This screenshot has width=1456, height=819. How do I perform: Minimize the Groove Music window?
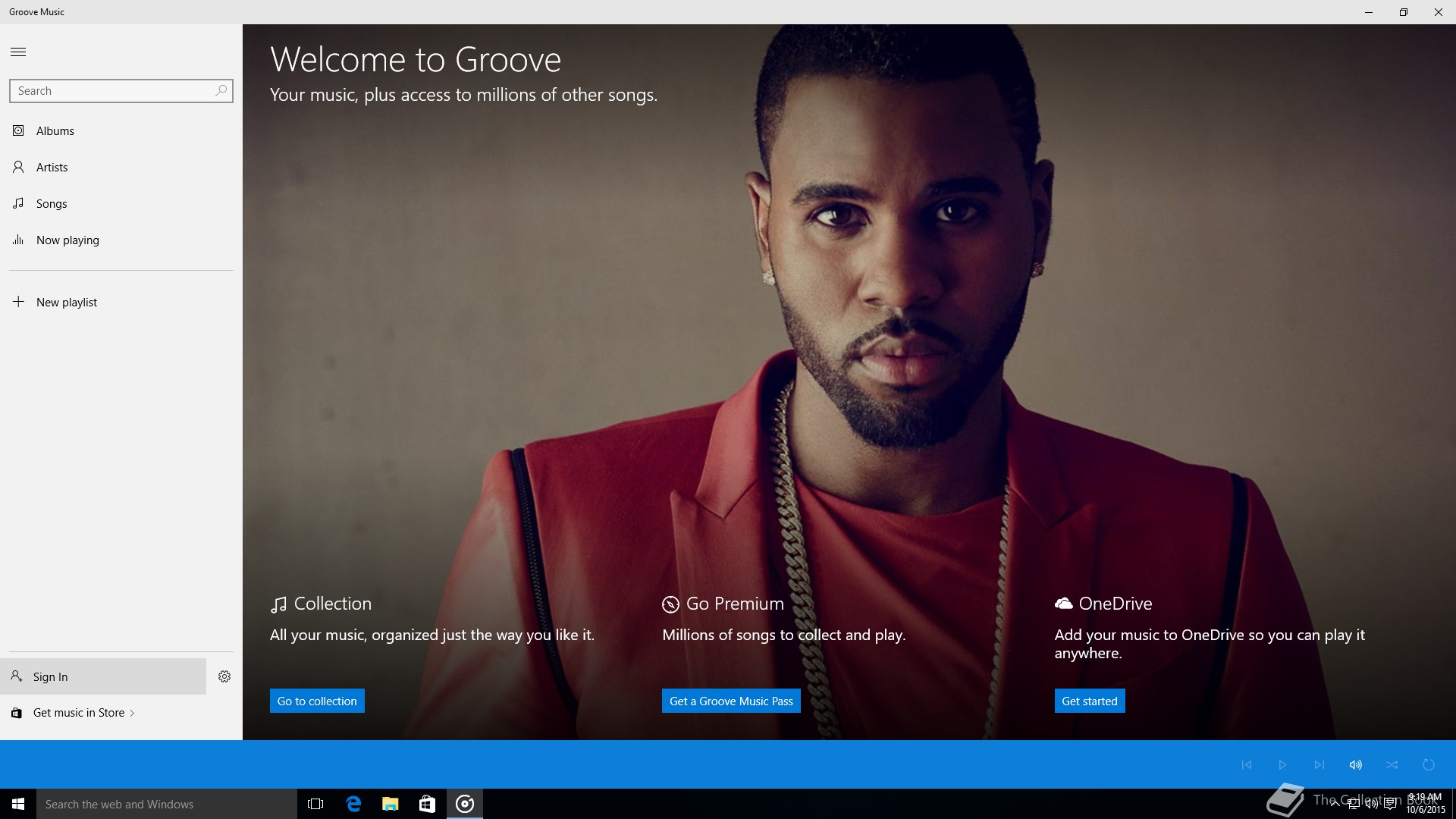[1369, 12]
